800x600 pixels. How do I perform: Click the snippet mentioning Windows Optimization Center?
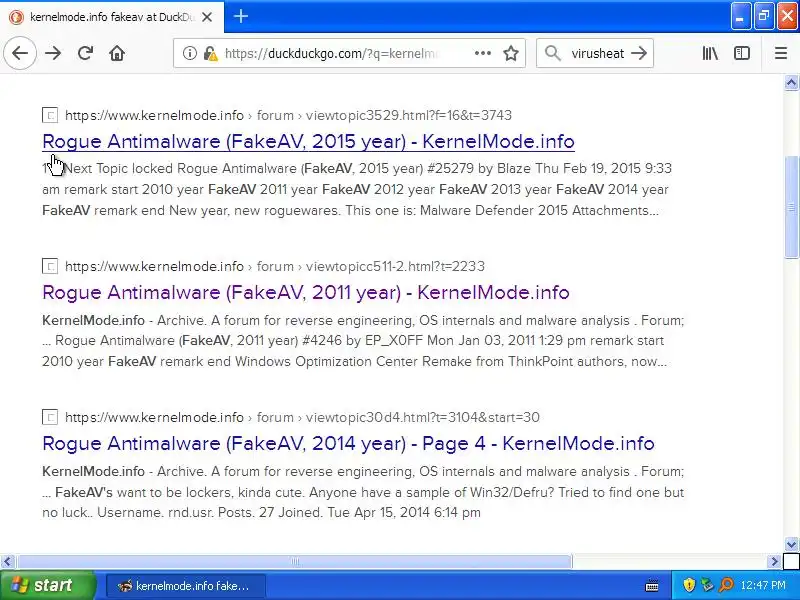[x=363, y=341]
